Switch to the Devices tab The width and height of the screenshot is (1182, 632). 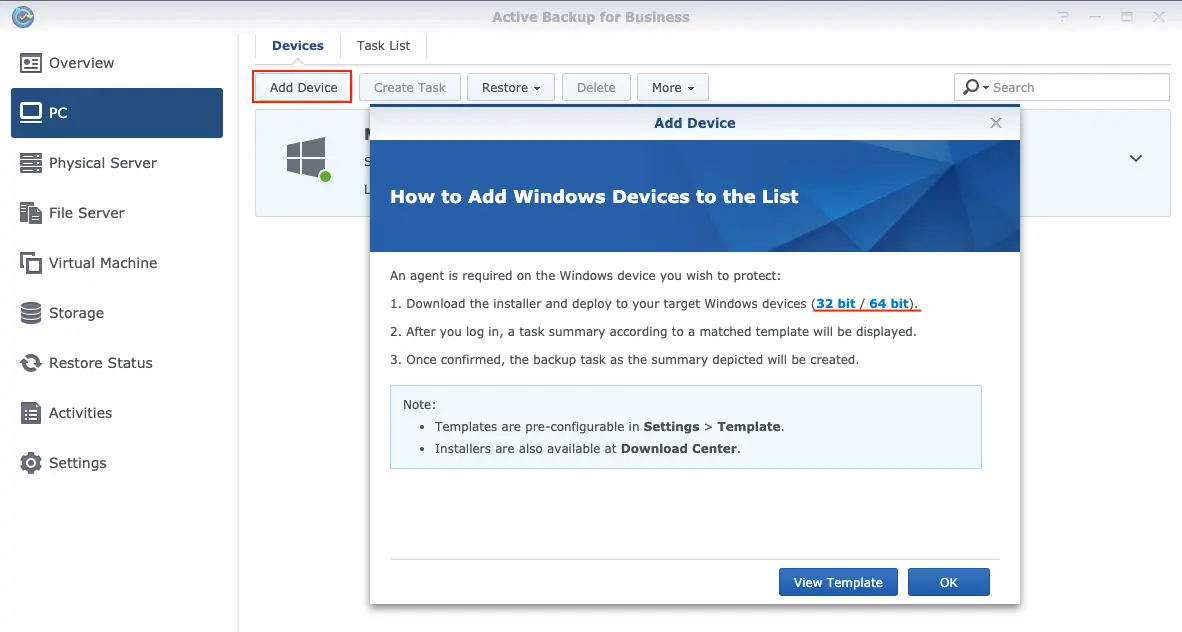tap(298, 46)
